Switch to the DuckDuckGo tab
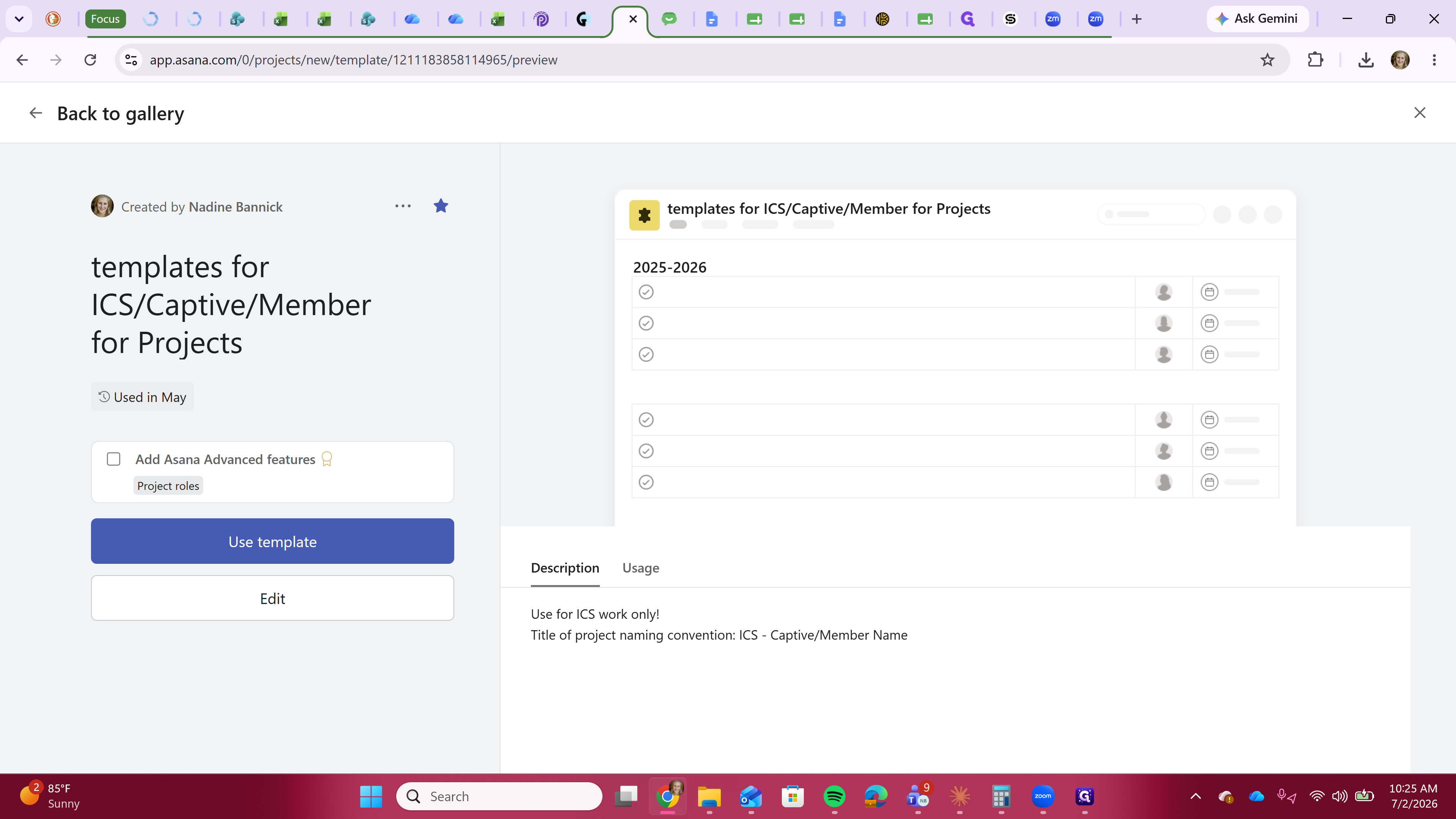The image size is (1456, 819). coord(53,19)
